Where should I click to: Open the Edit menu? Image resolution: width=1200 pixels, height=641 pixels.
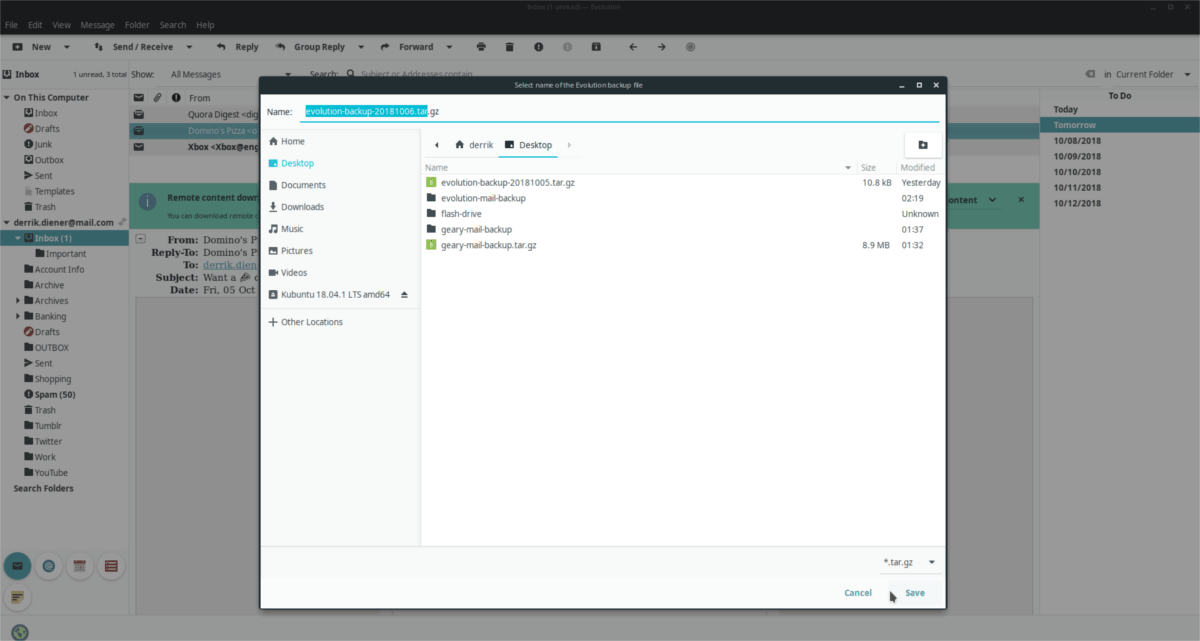point(36,24)
